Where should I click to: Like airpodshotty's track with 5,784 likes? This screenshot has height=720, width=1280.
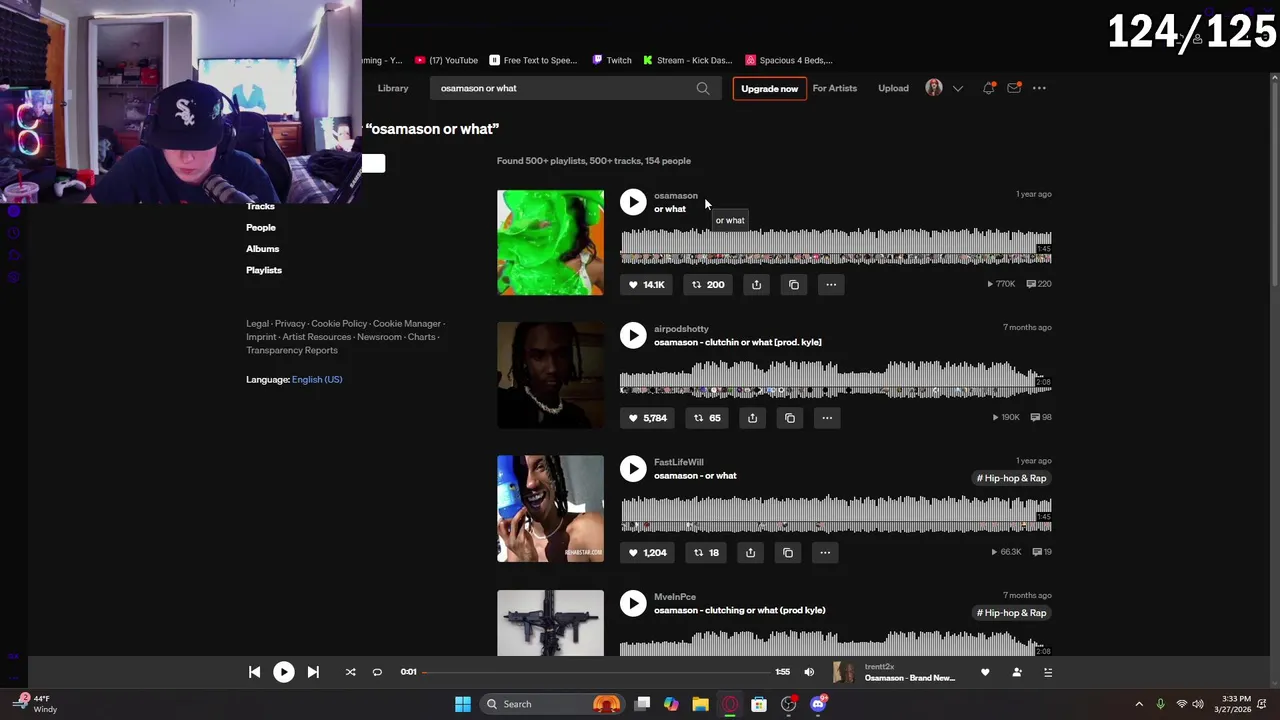647,418
